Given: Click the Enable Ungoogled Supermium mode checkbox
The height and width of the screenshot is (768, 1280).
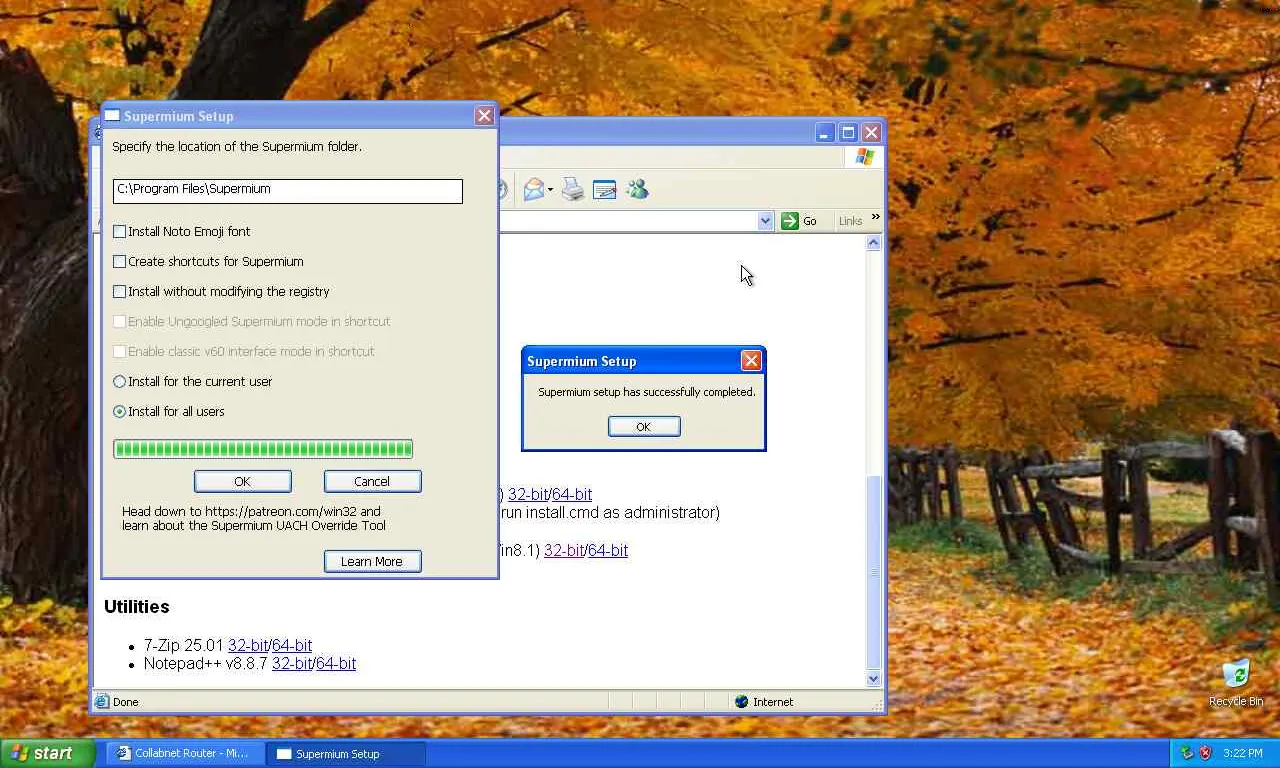Looking at the screenshot, I should [x=120, y=321].
